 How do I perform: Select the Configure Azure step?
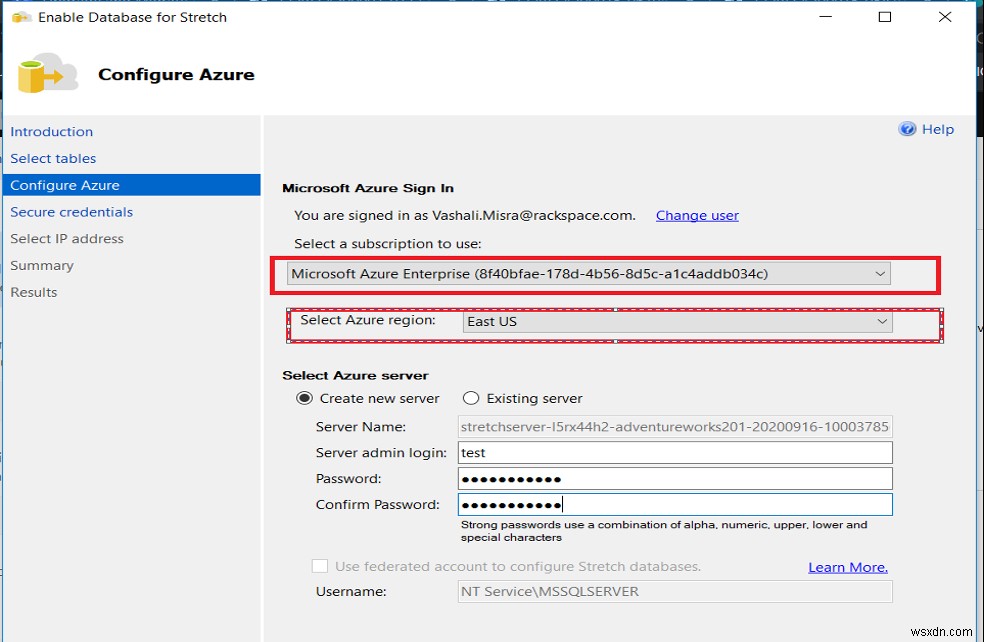(66, 185)
